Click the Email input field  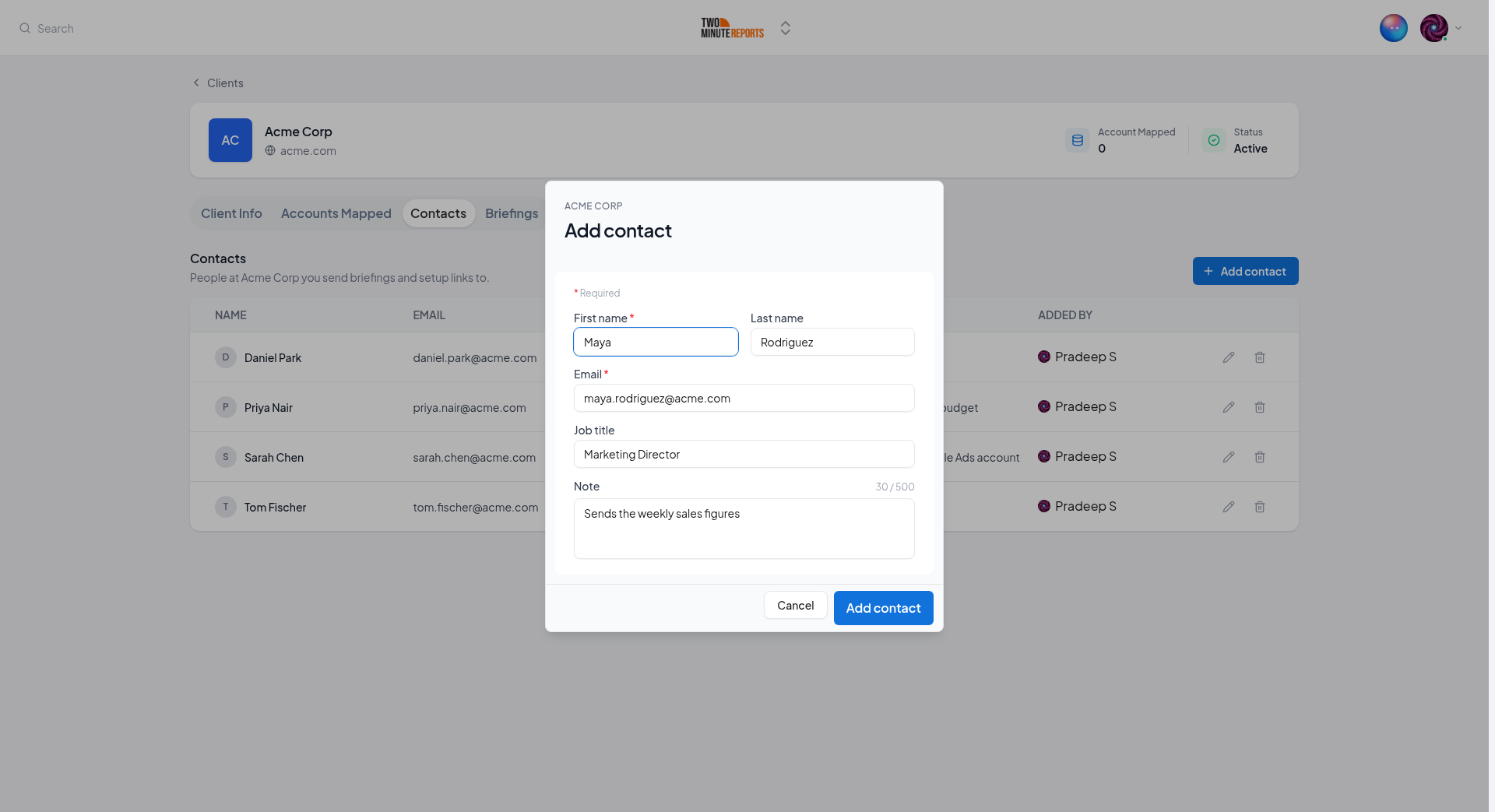[x=744, y=398]
